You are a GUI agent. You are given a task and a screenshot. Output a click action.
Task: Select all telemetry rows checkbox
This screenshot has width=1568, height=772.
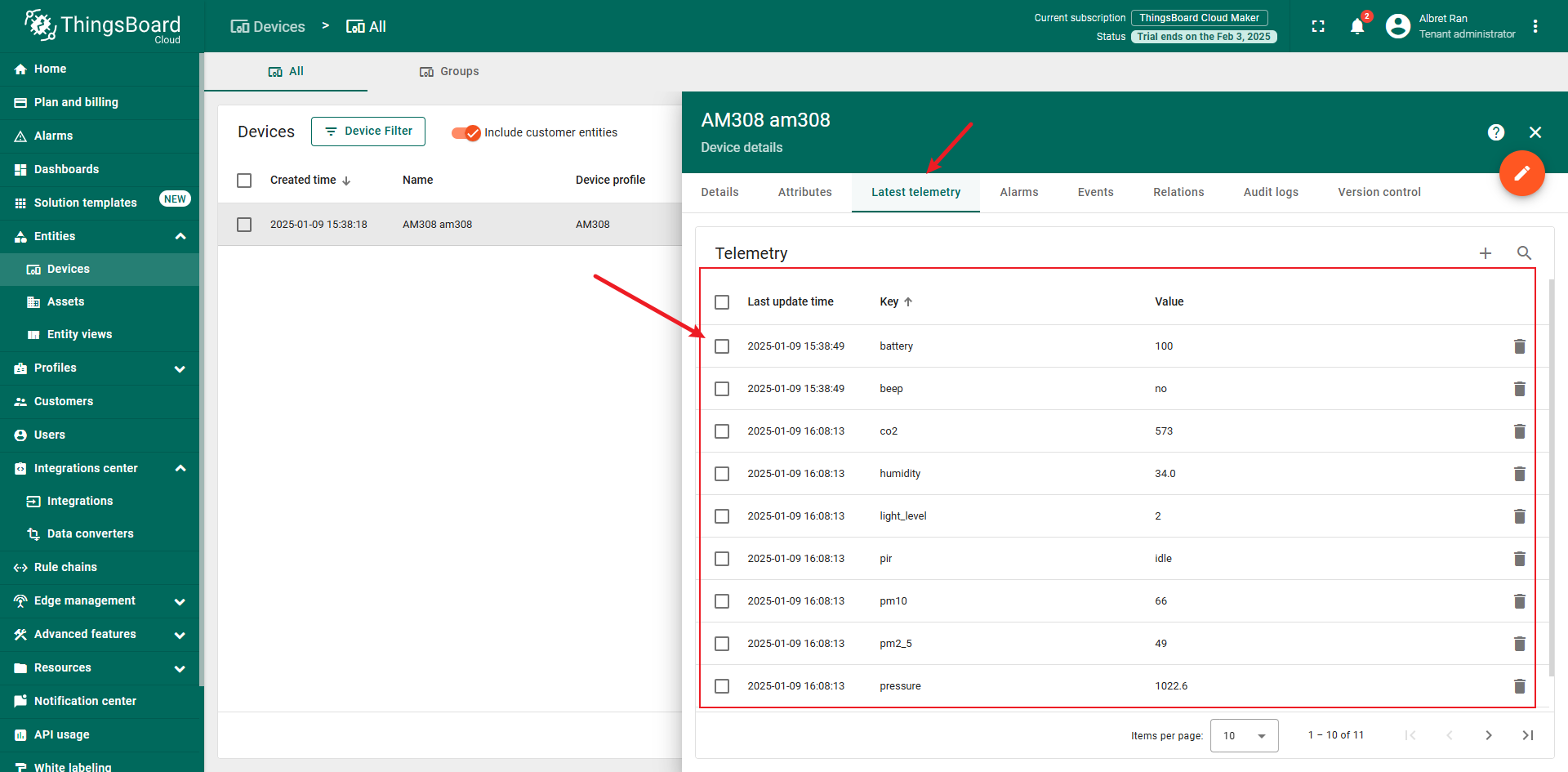[x=722, y=302]
